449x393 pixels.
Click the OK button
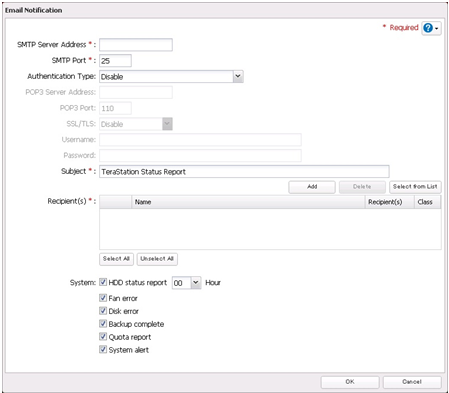(350, 382)
